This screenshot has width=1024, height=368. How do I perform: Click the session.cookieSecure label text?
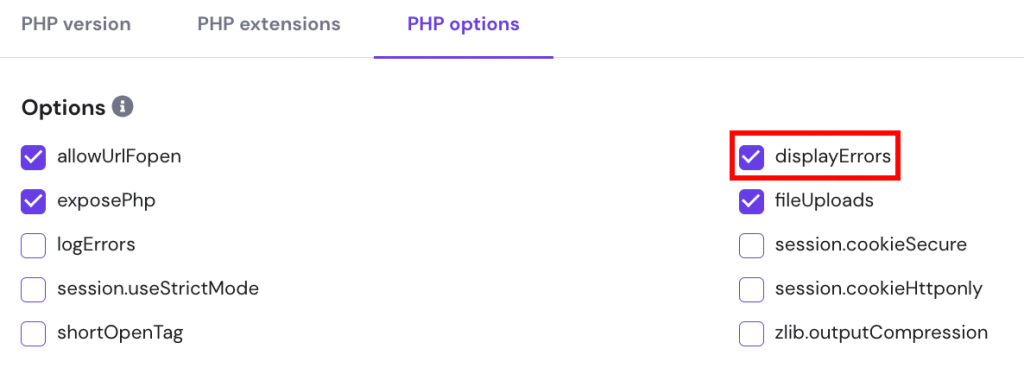point(871,245)
